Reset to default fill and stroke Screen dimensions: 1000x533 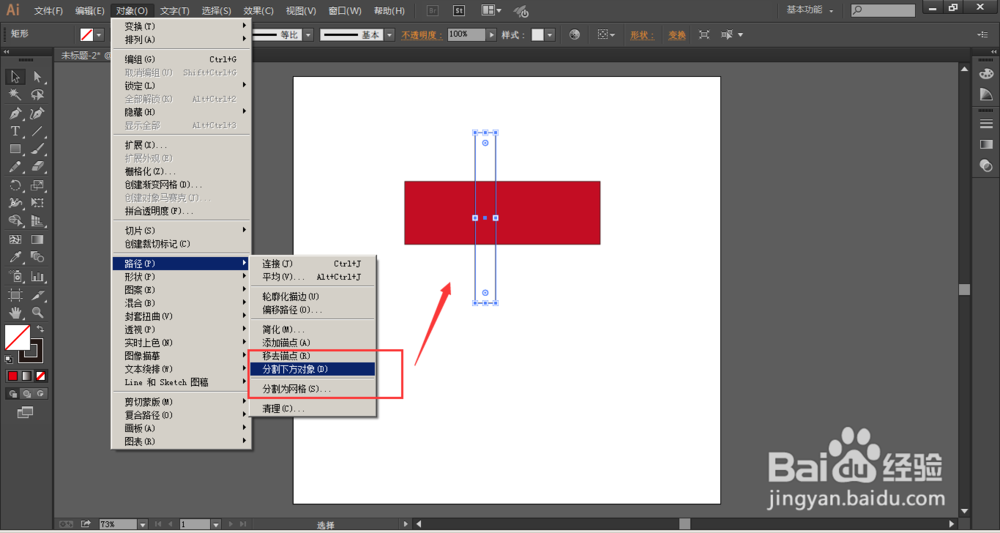point(8,360)
